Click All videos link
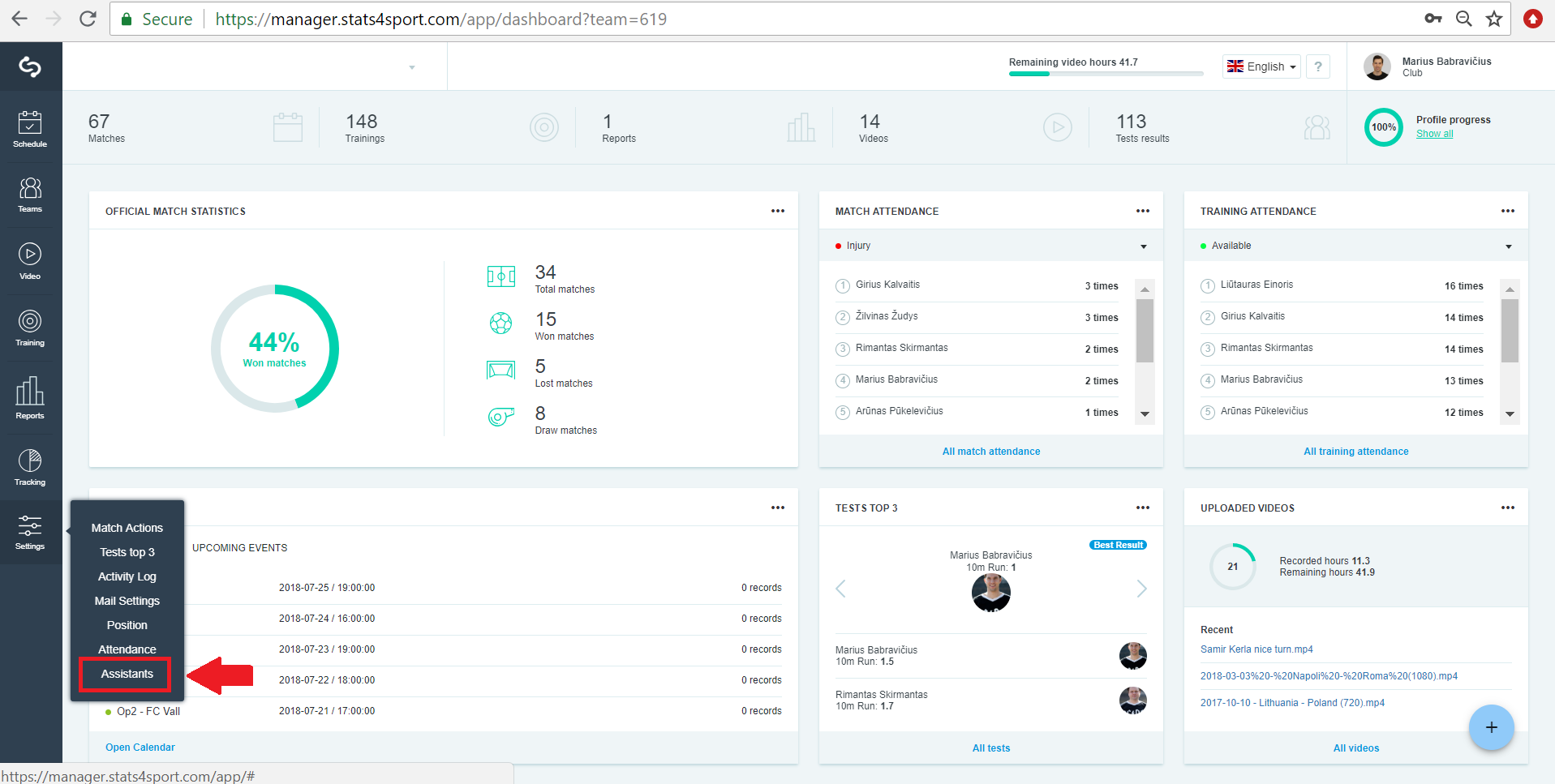Image resolution: width=1555 pixels, height=784 pixels. point(1356,748)
